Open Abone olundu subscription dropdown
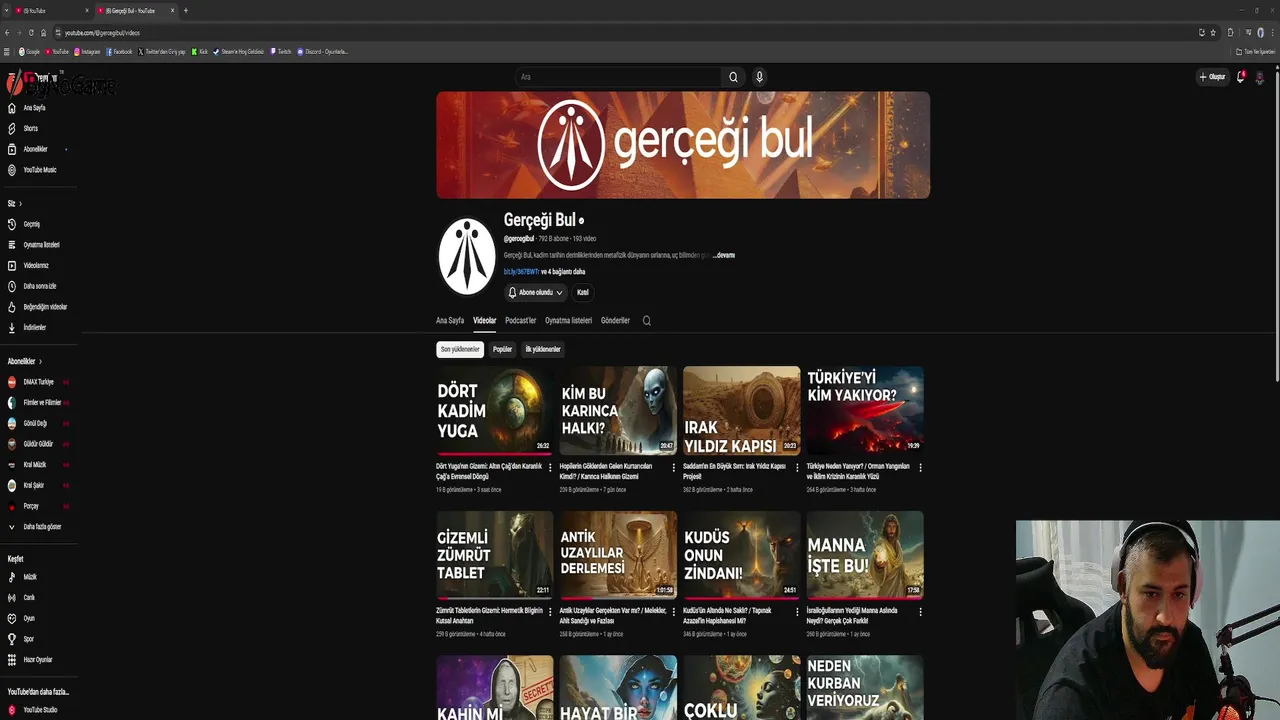 tap(535, 293)
